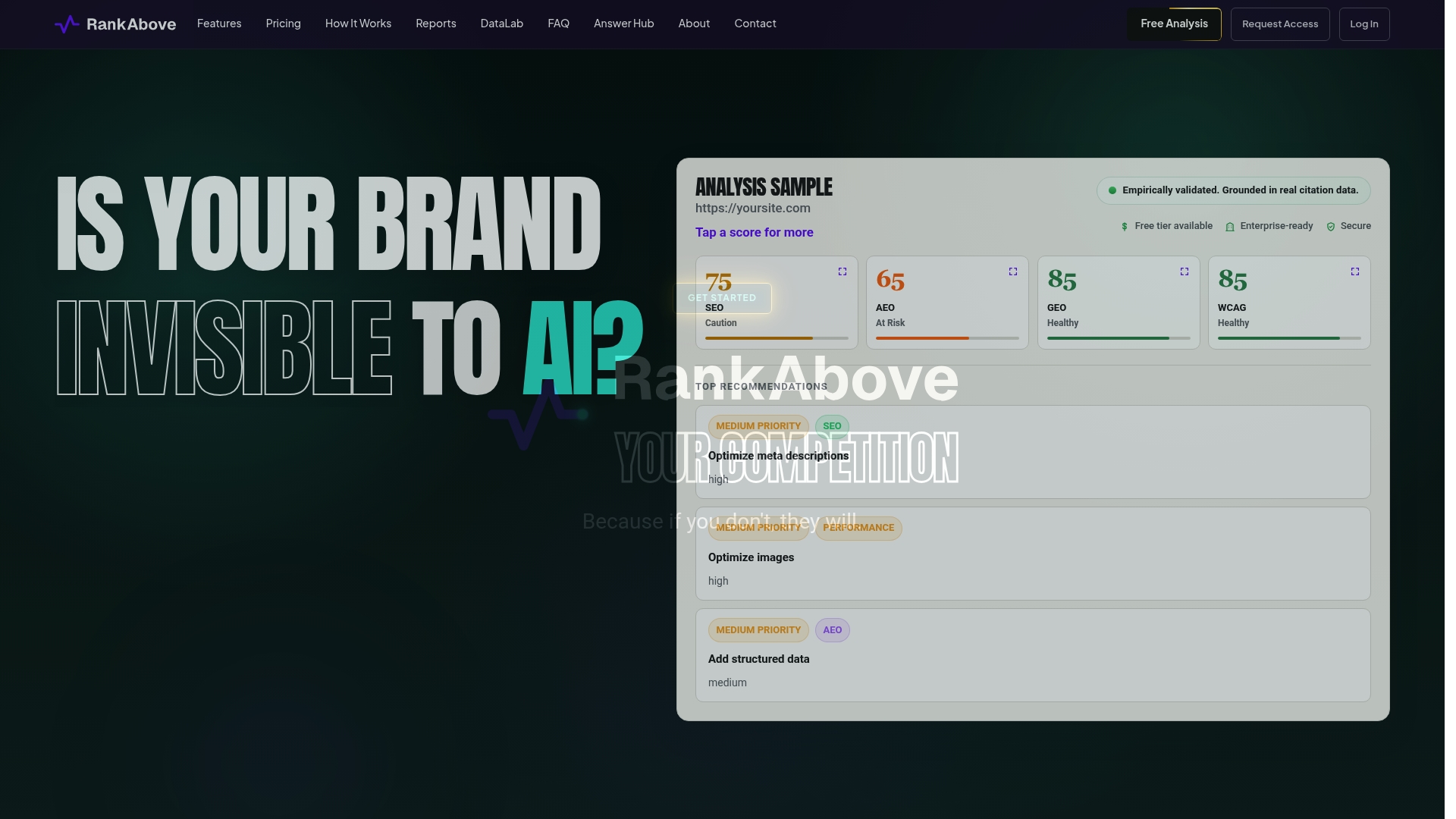Click the purple AEO tag badge
1456x819 pixels.
(x=832, y=630)
